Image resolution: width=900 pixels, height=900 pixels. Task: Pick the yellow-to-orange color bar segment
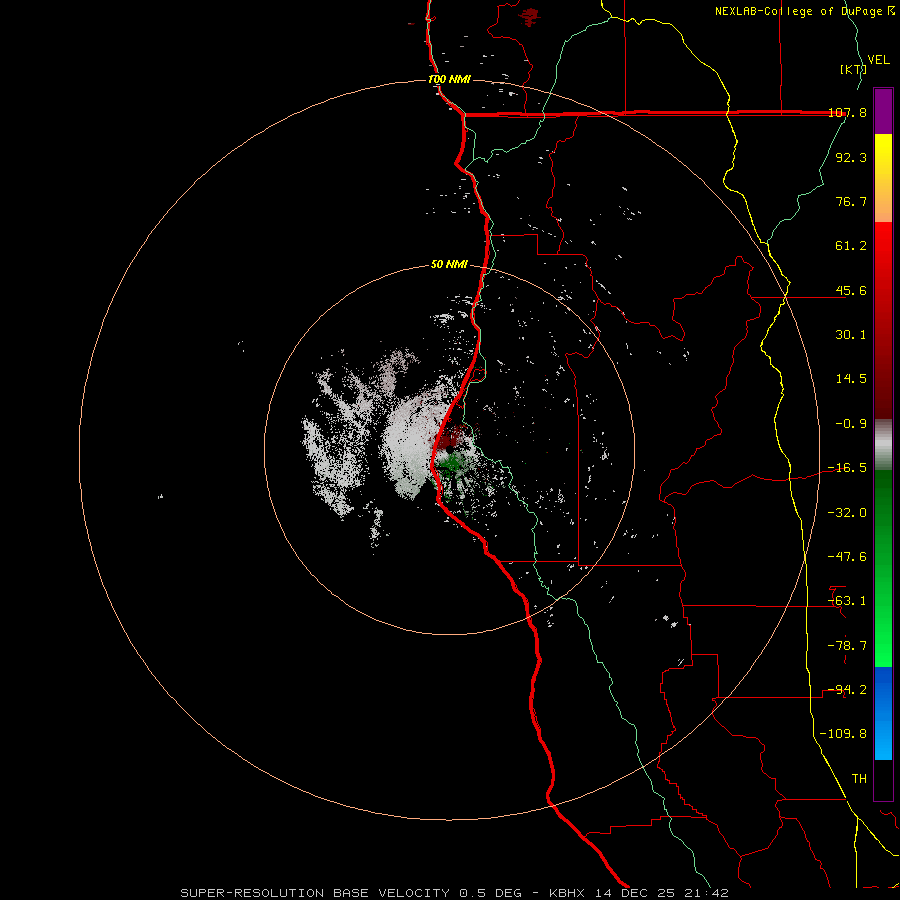click(883, 178)
